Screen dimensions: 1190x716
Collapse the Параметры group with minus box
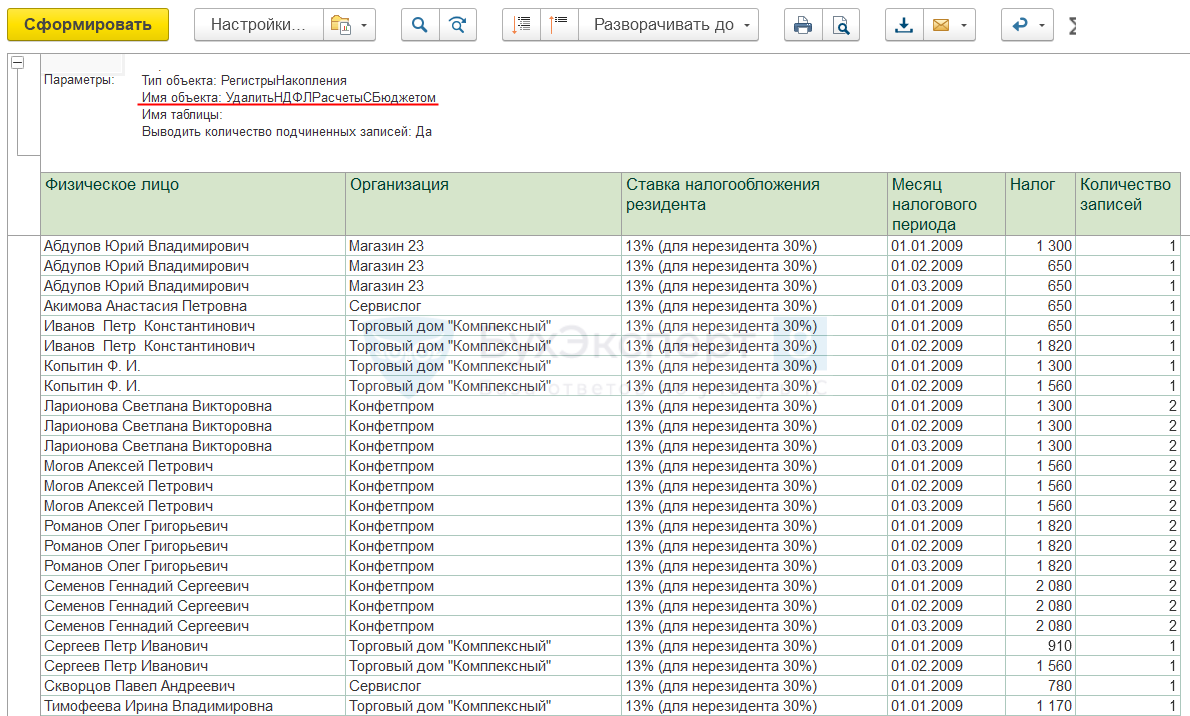(17, 62)
